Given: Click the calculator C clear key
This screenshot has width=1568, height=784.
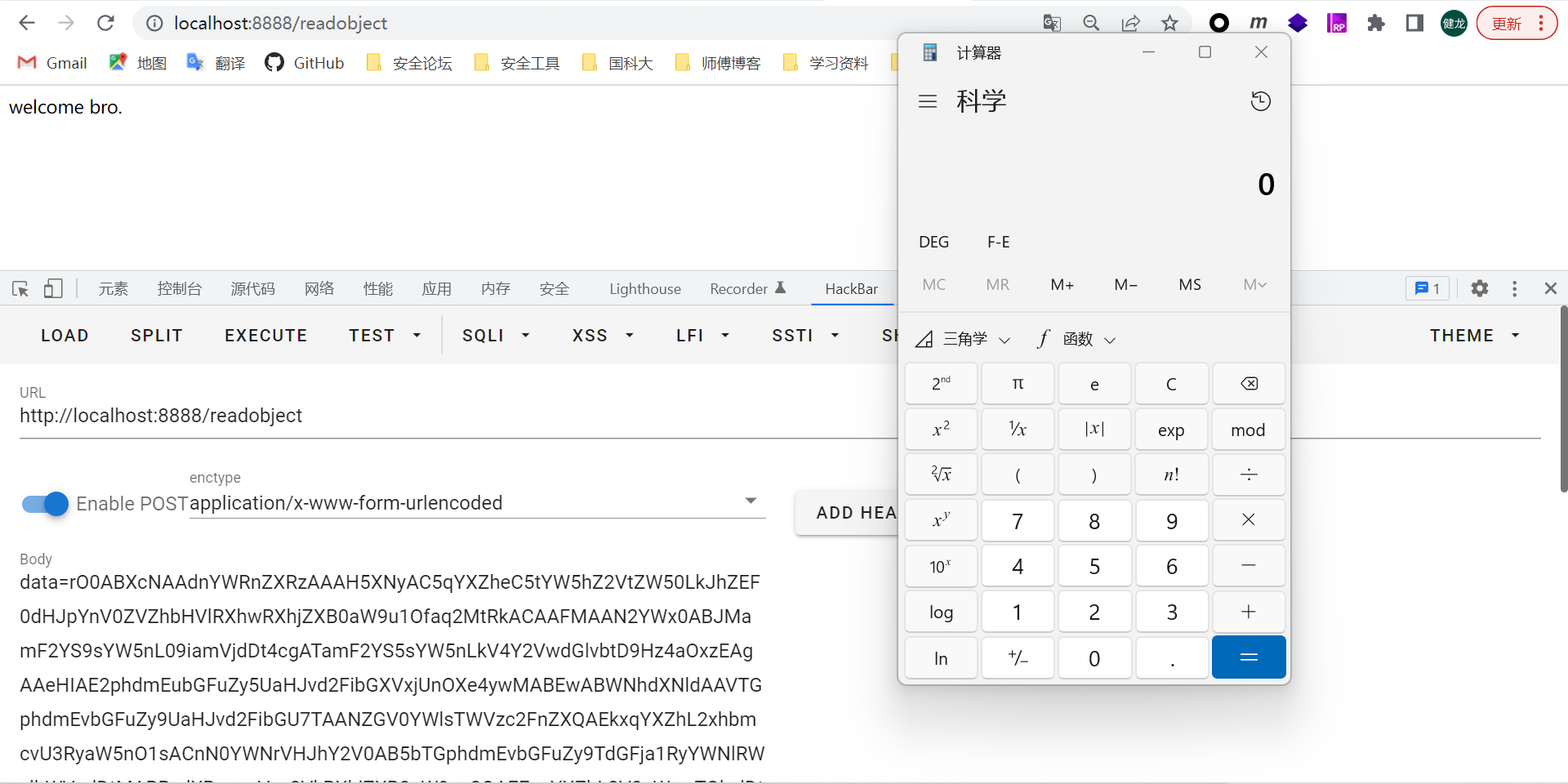Looking at the screenshot, I should (x=1171, y=384).
